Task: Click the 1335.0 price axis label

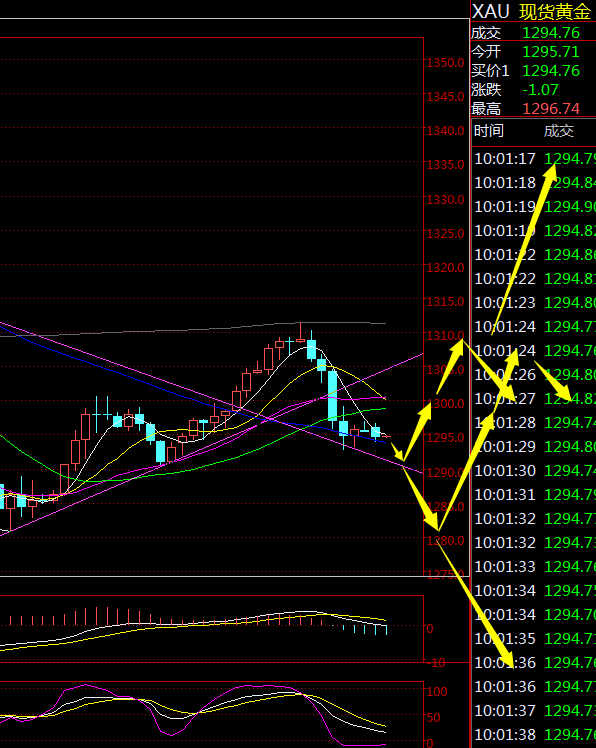Action: pyautogui.click(x=445, y=165)
